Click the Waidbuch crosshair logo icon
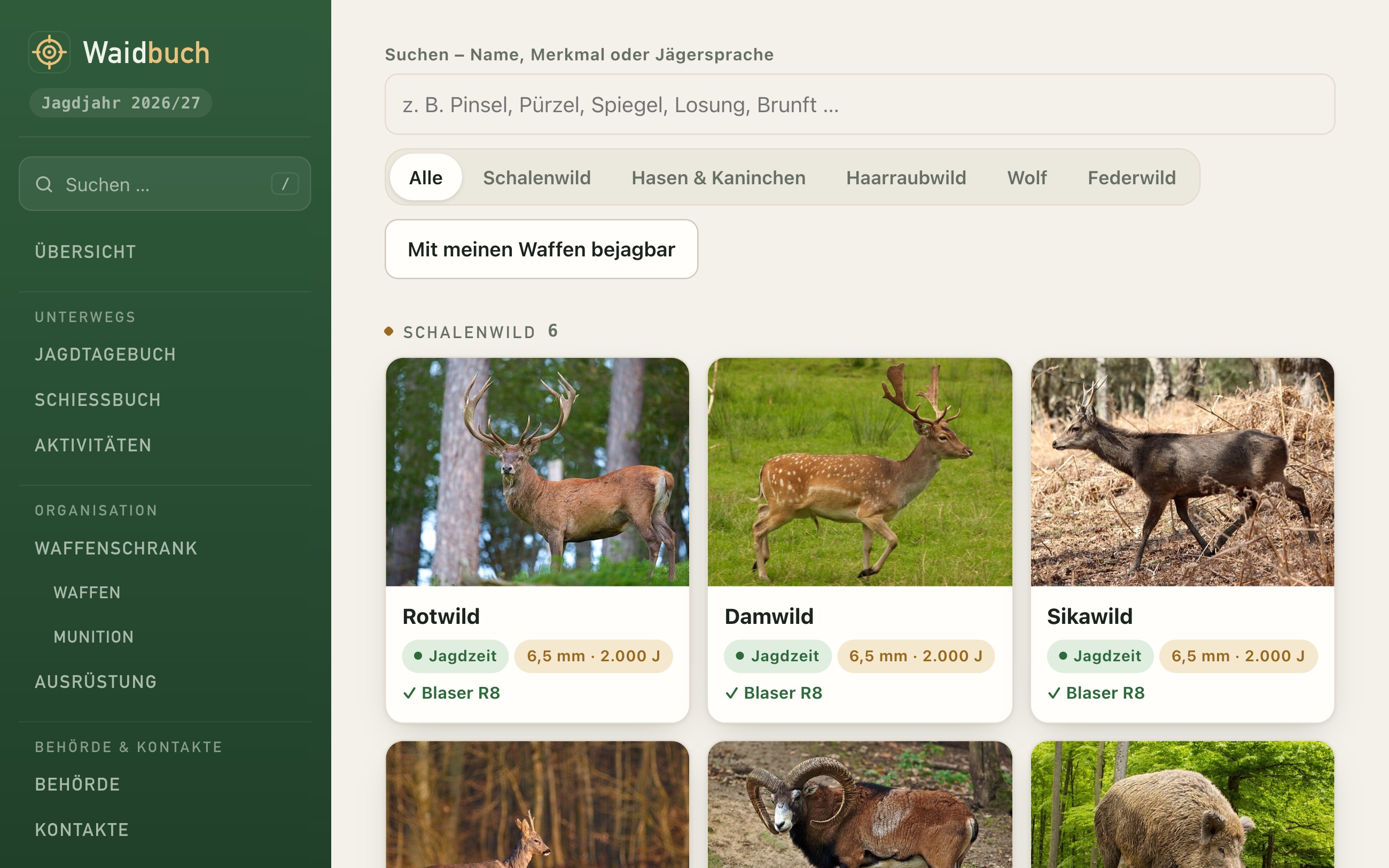This screenshot has width=1389, height=868. click(x=49, y=52)
